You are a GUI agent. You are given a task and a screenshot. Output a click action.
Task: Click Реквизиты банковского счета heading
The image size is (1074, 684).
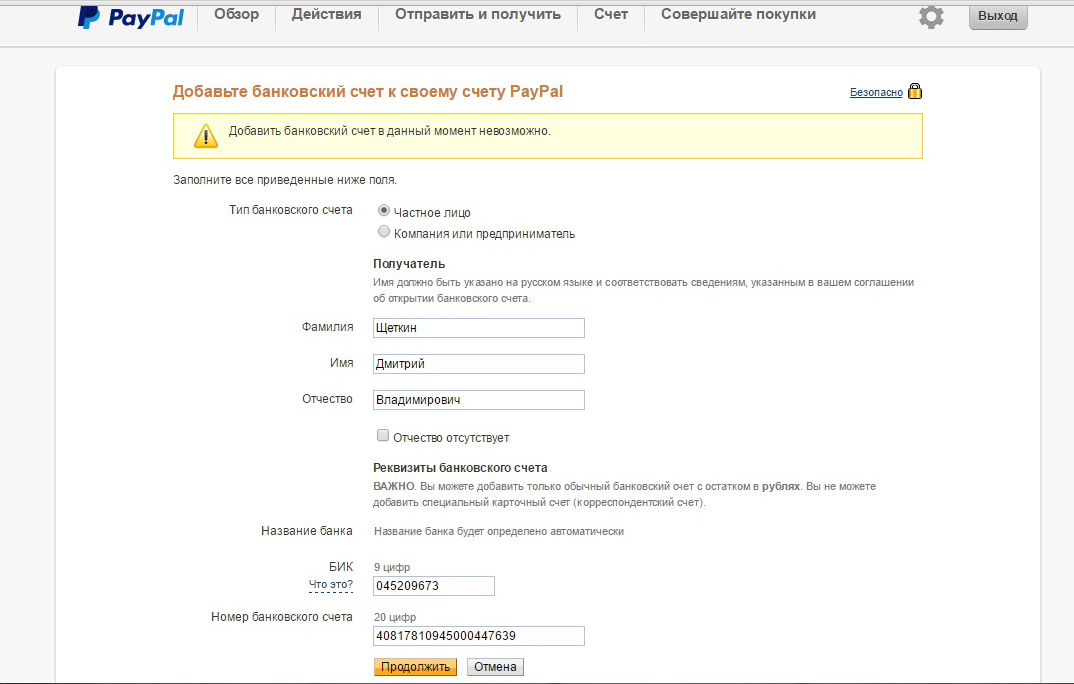pyautogui.click(x=460, y=468)
